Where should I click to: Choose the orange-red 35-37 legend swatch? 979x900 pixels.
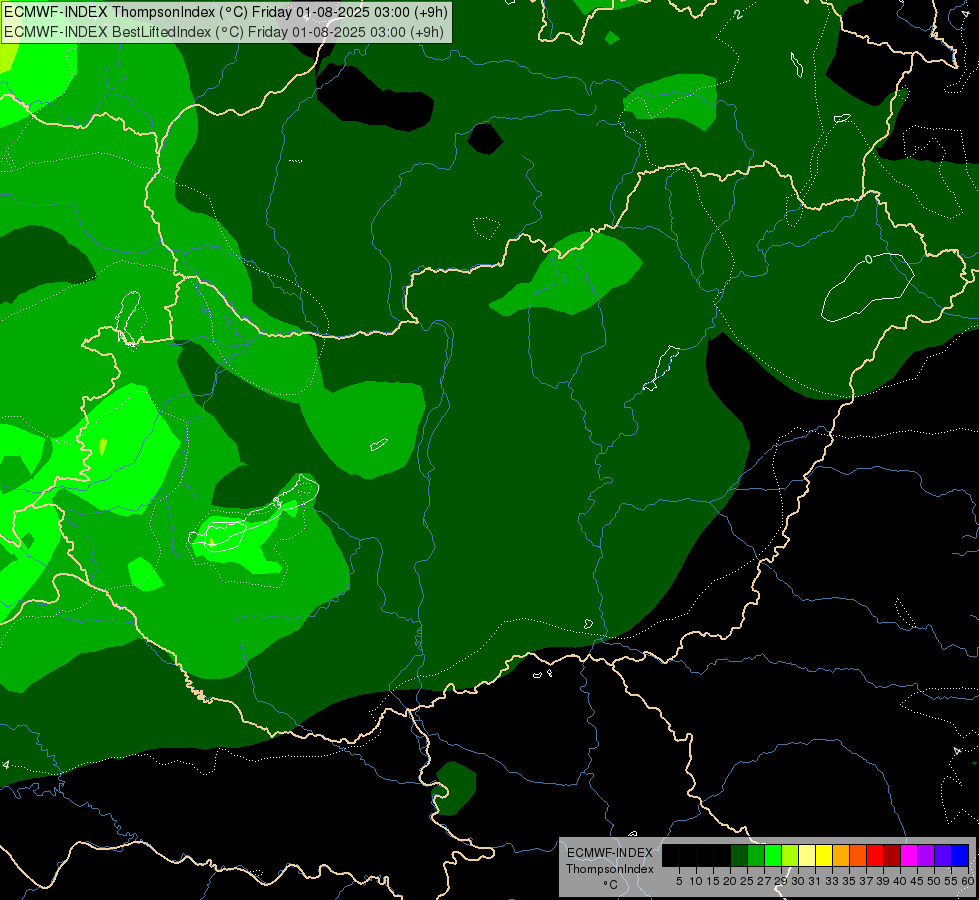point(858,855)
